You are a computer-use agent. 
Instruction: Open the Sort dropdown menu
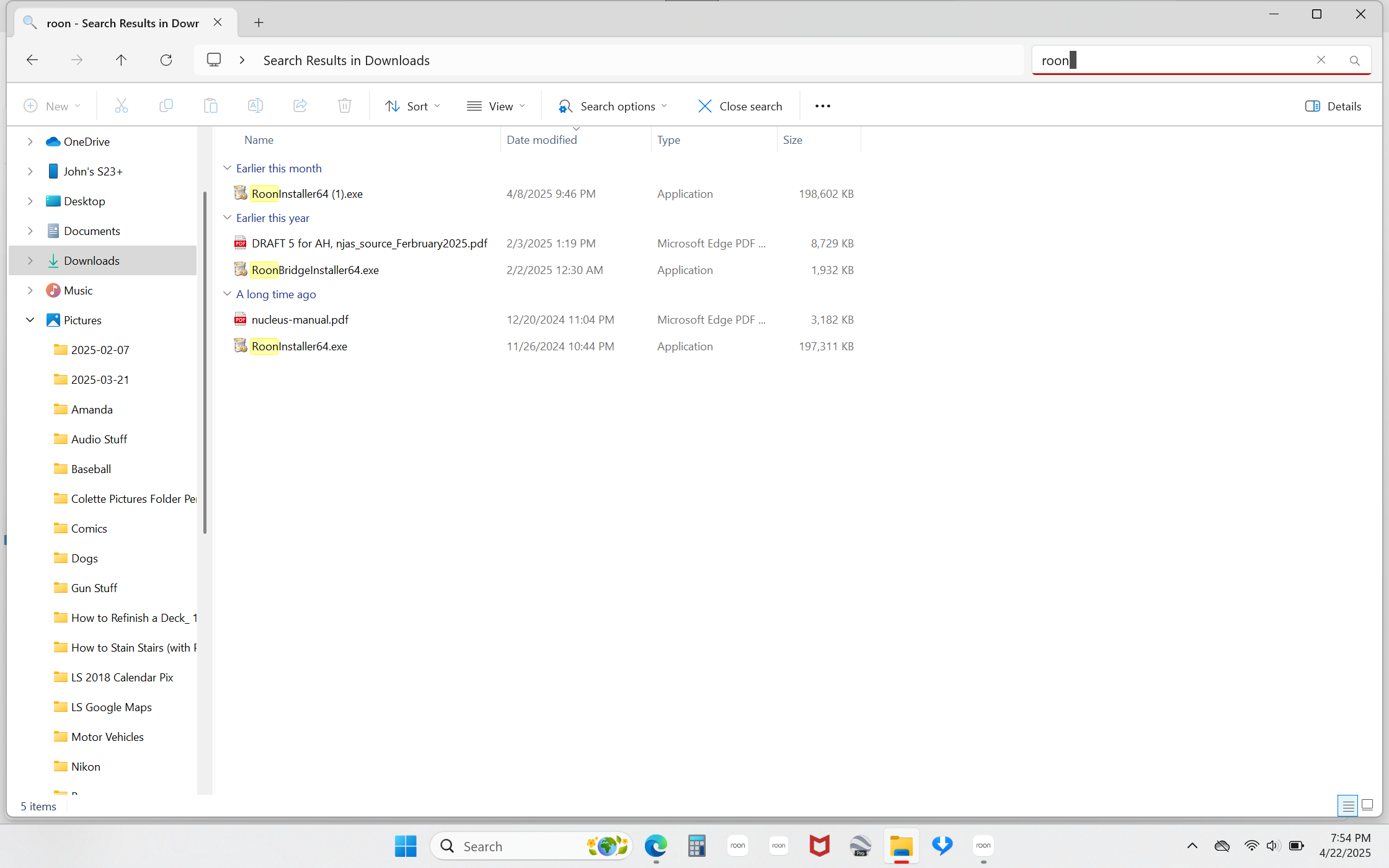(413, 106)
